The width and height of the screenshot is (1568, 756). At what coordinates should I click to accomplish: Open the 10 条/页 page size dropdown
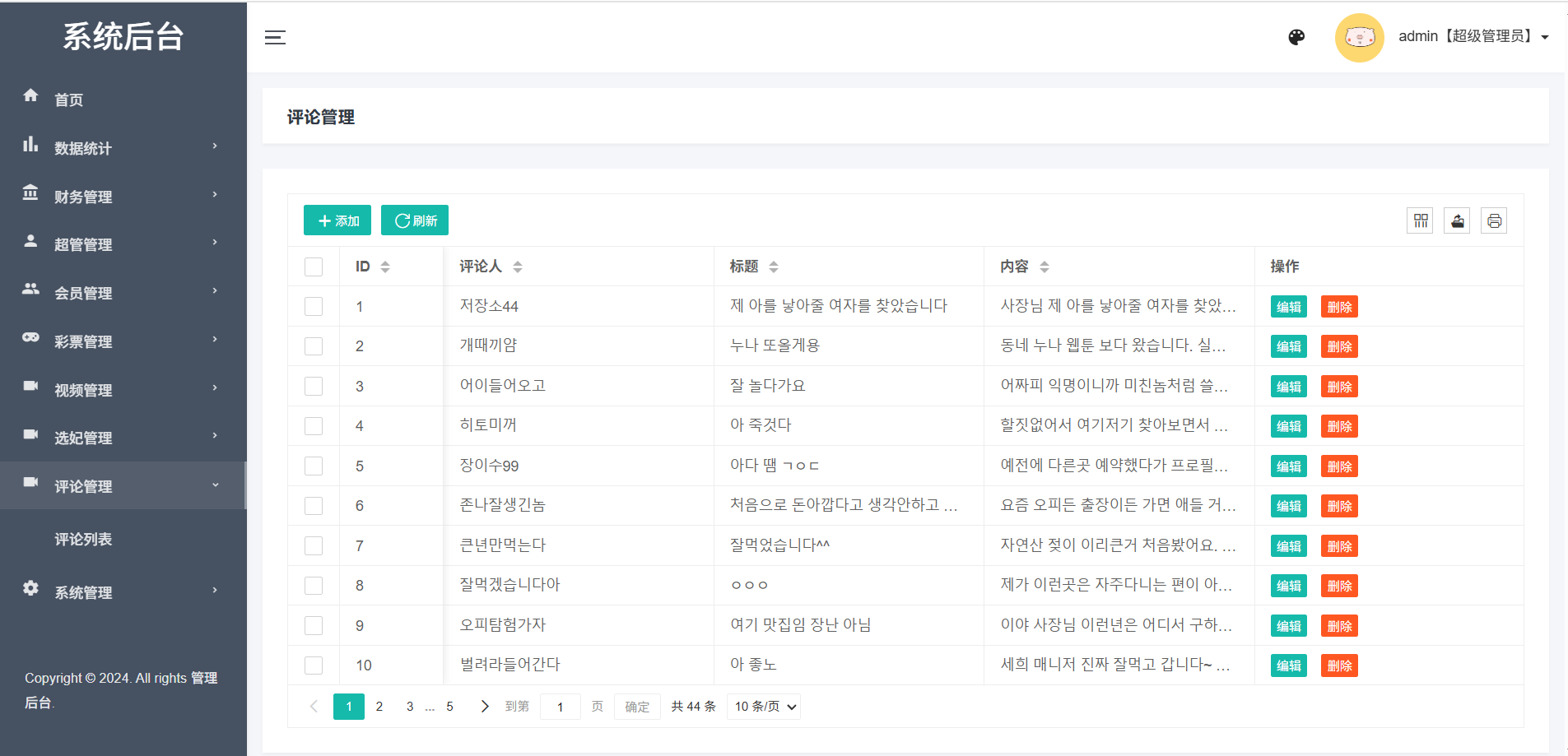pyautogui.click(x=764, y=707)
